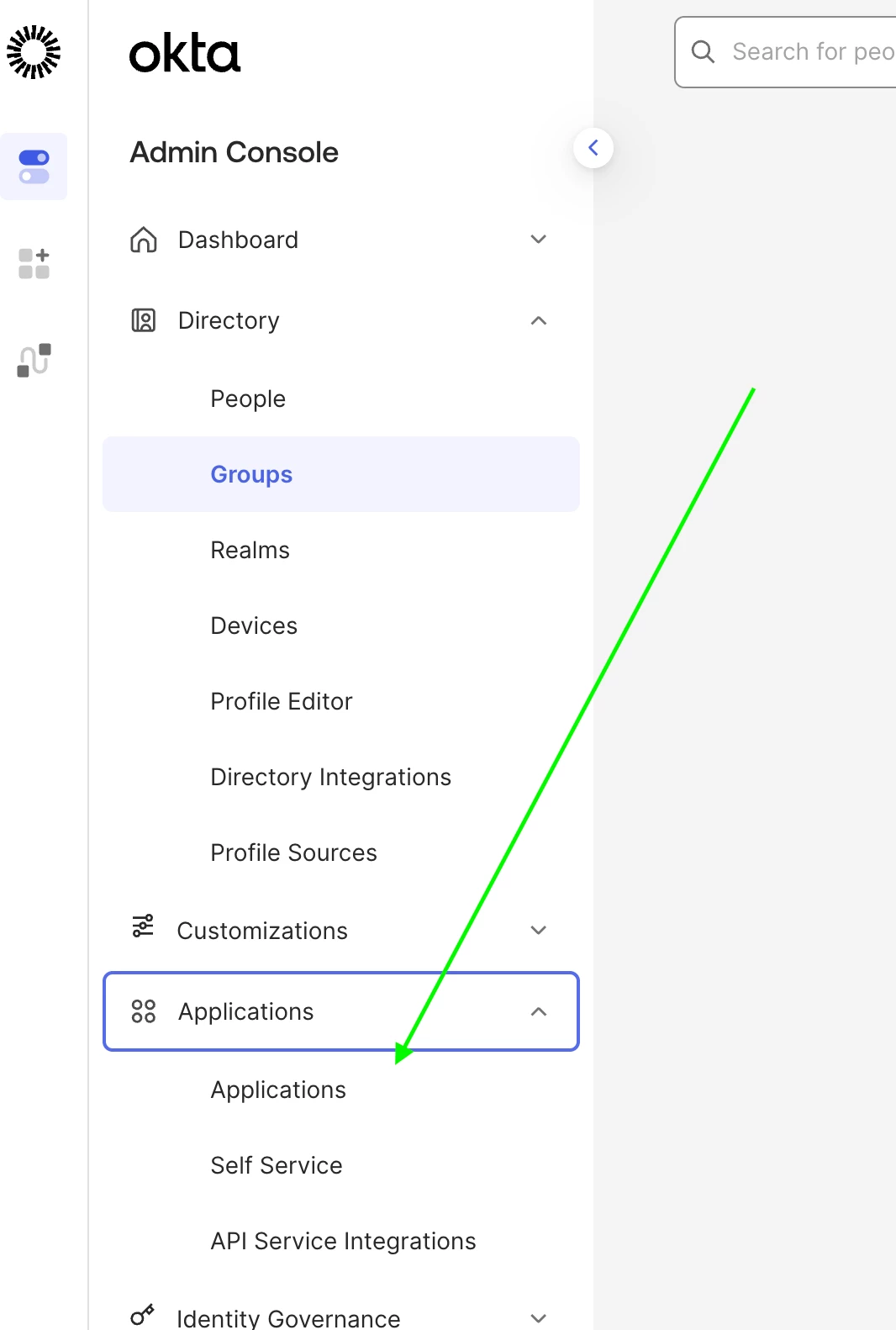Collapse the Directory section chevron
Viewport: 896px width, 1330px height.
(539, 320)
